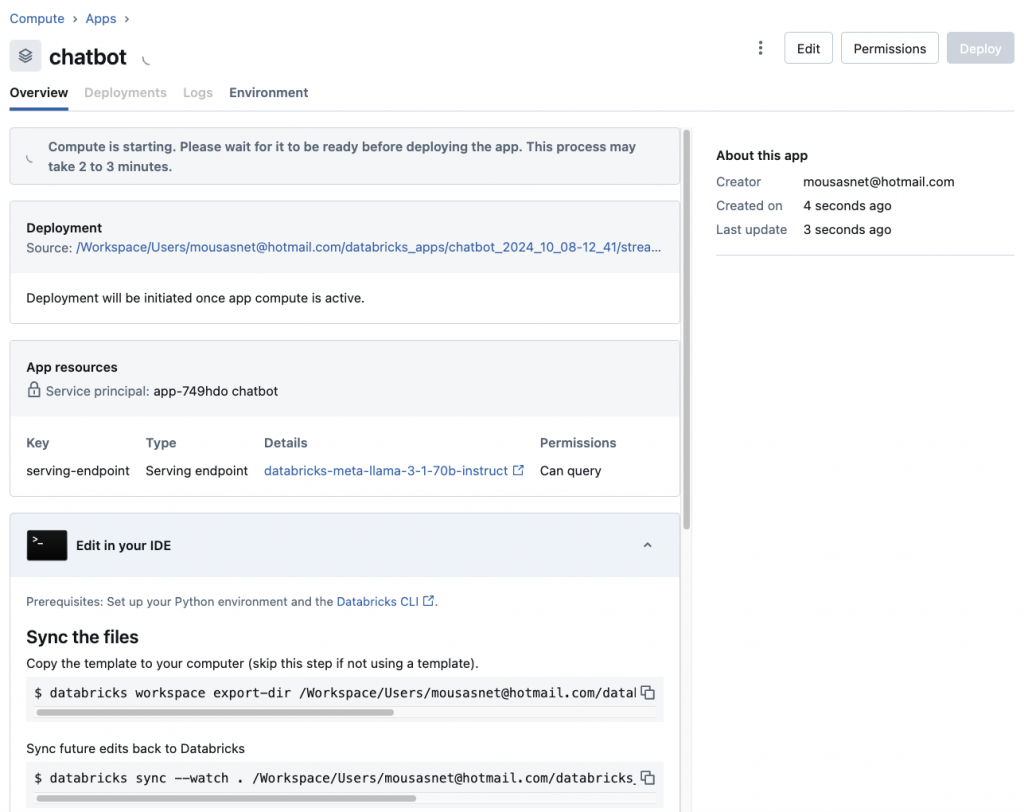This screenshot has width=1024, height=812.
Task: Click the external link icon next to serving endpoint
Action: coord(518,471)
